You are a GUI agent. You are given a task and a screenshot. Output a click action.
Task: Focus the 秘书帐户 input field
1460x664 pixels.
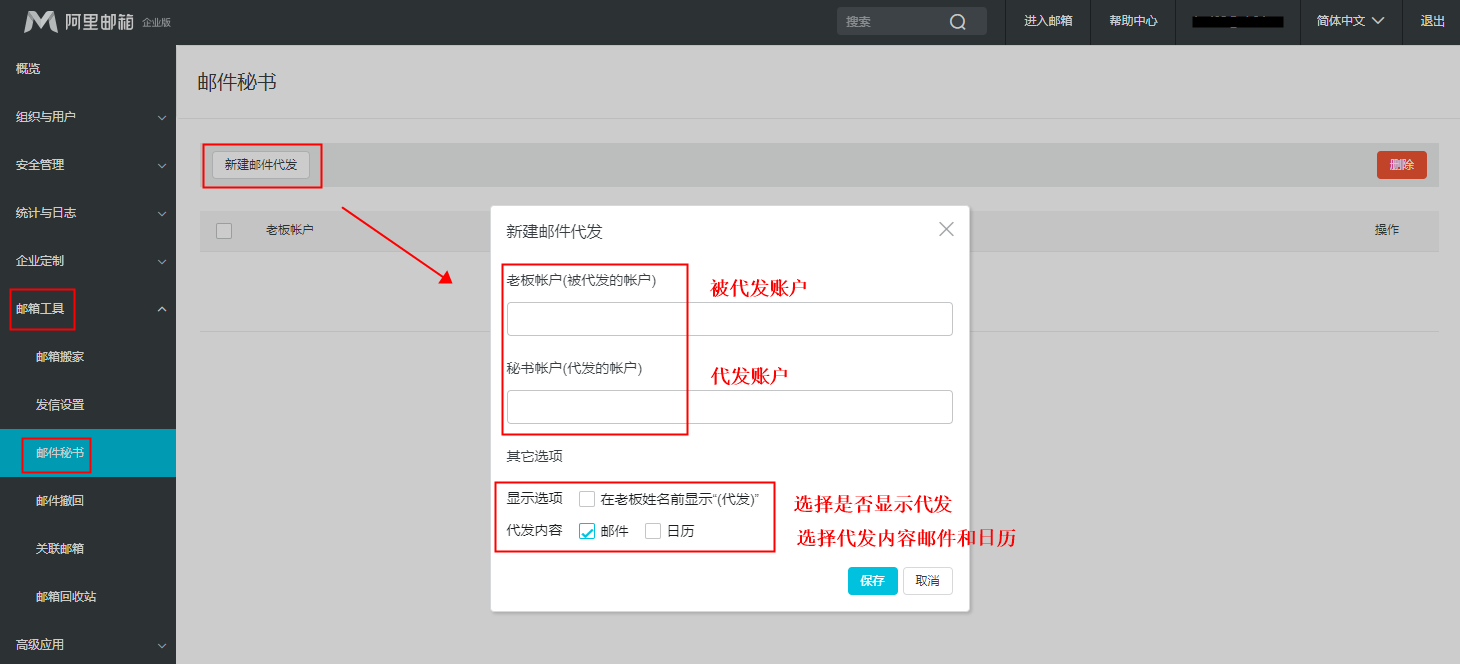(730, 407)
